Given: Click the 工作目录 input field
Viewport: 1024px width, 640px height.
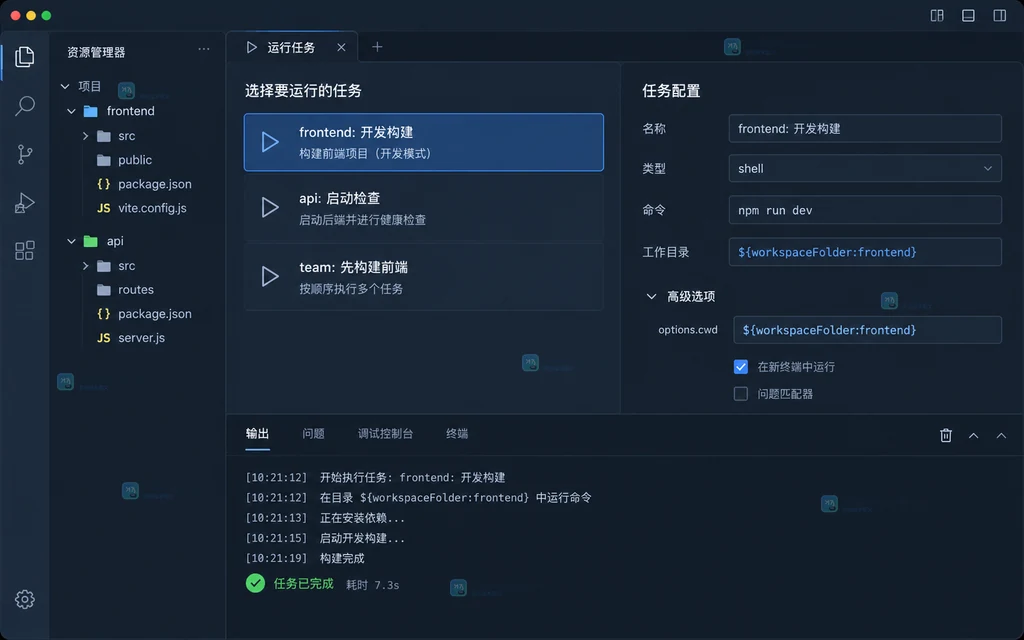Looking at the screenshot, I should coord(865,252).
